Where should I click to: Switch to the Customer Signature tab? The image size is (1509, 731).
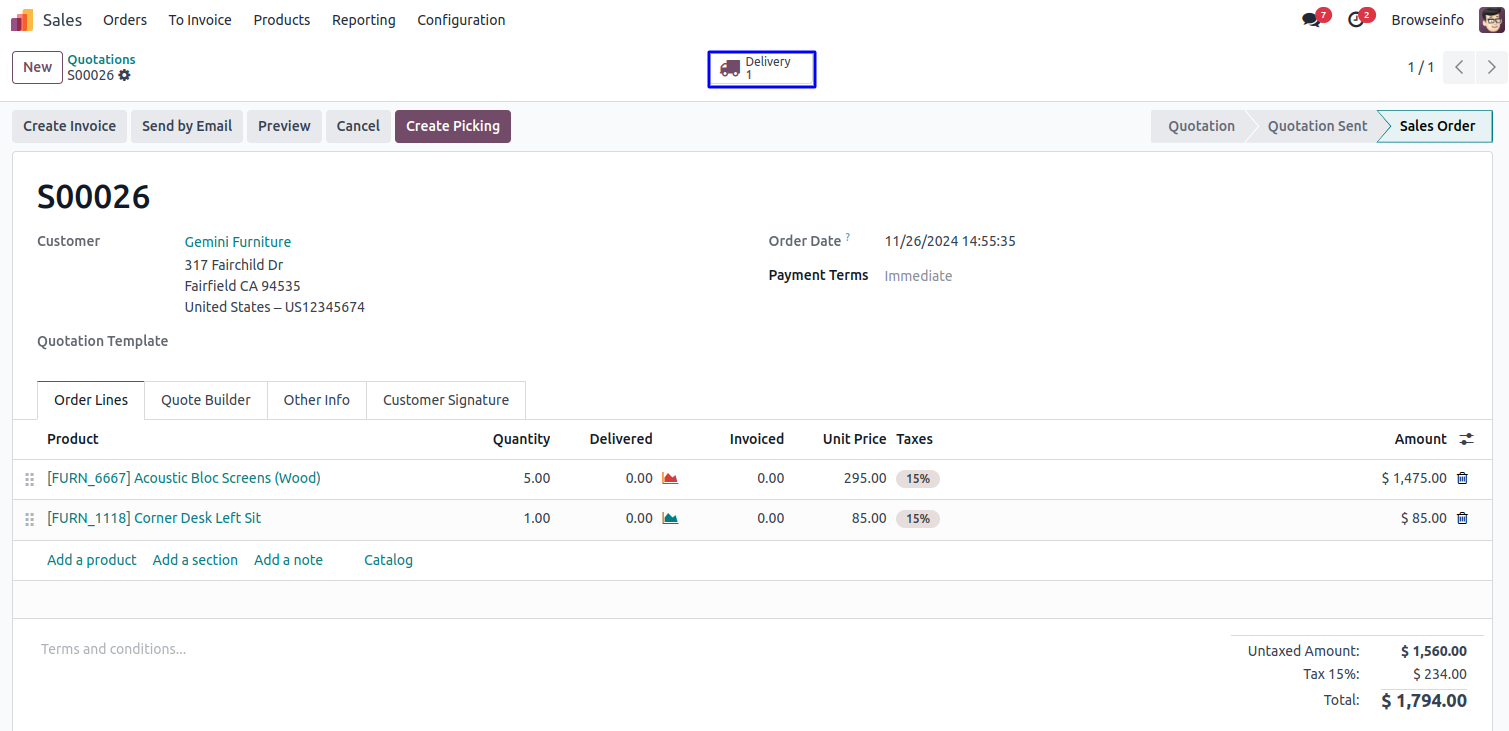445,400
